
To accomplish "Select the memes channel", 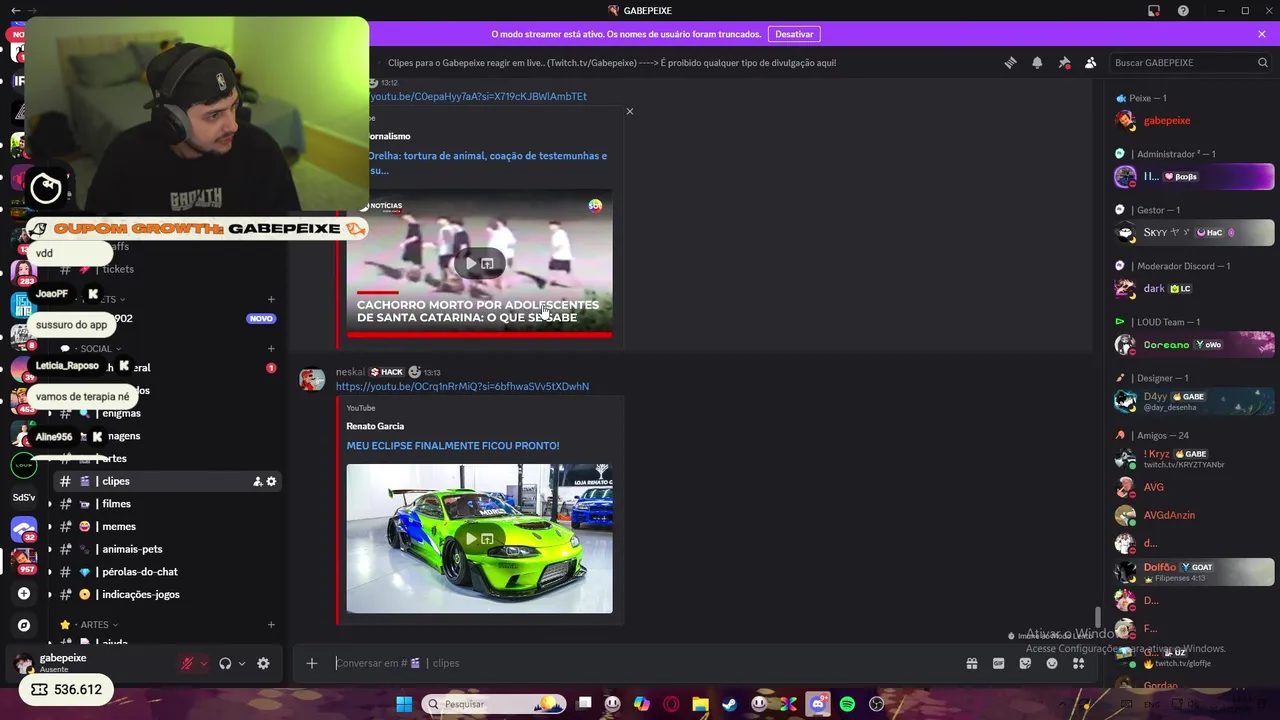I will [x=166, y=526].
